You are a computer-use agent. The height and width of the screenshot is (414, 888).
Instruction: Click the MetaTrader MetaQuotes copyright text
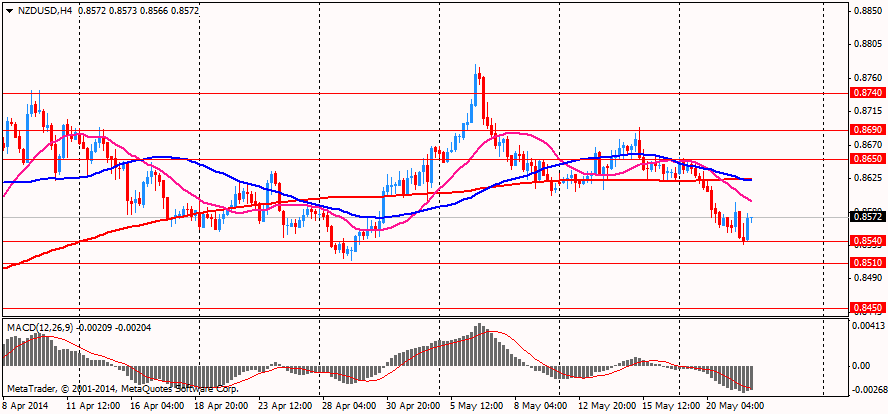click(x=123, y=390)
